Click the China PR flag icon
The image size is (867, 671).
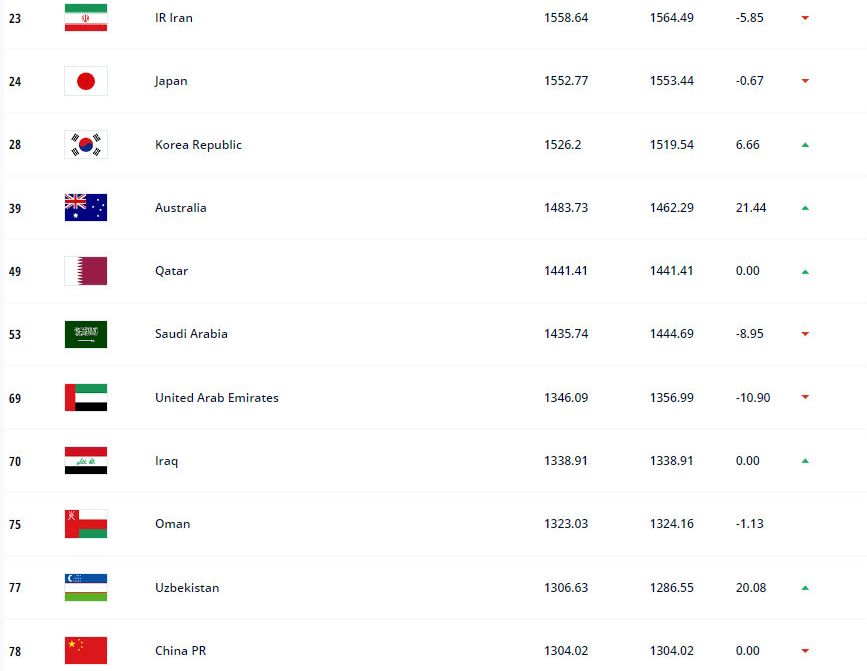(x=85, y=651)
